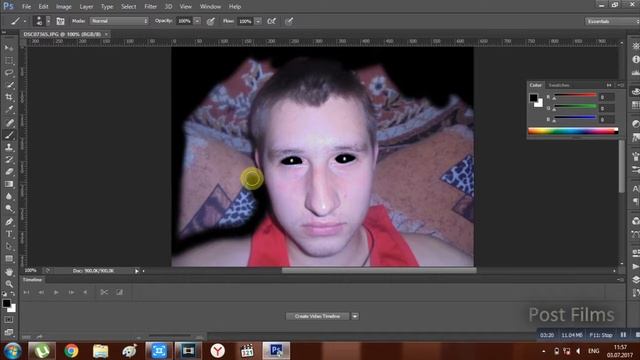The image size is (640, 360).
Task: Open the Image menu
Action: point(63,7)
